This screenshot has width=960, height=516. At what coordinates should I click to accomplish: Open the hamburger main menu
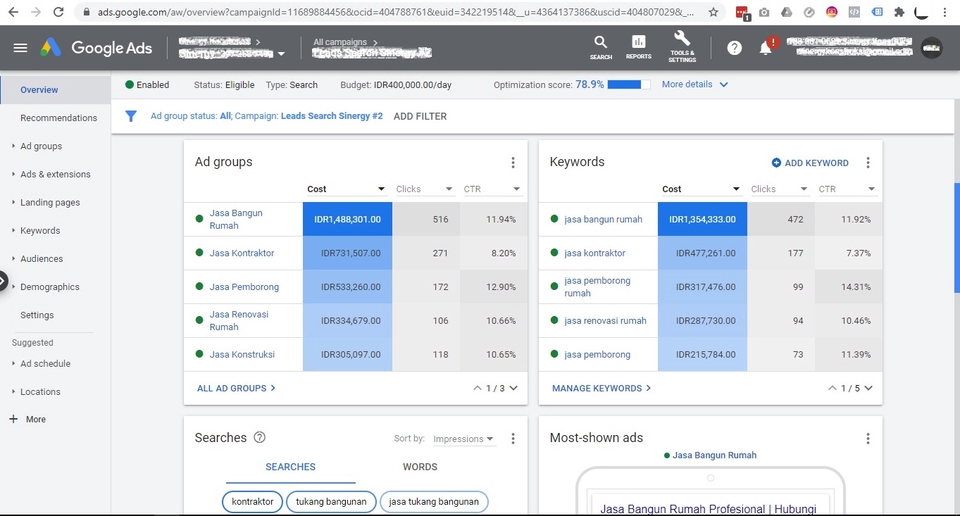coord(20,48)
